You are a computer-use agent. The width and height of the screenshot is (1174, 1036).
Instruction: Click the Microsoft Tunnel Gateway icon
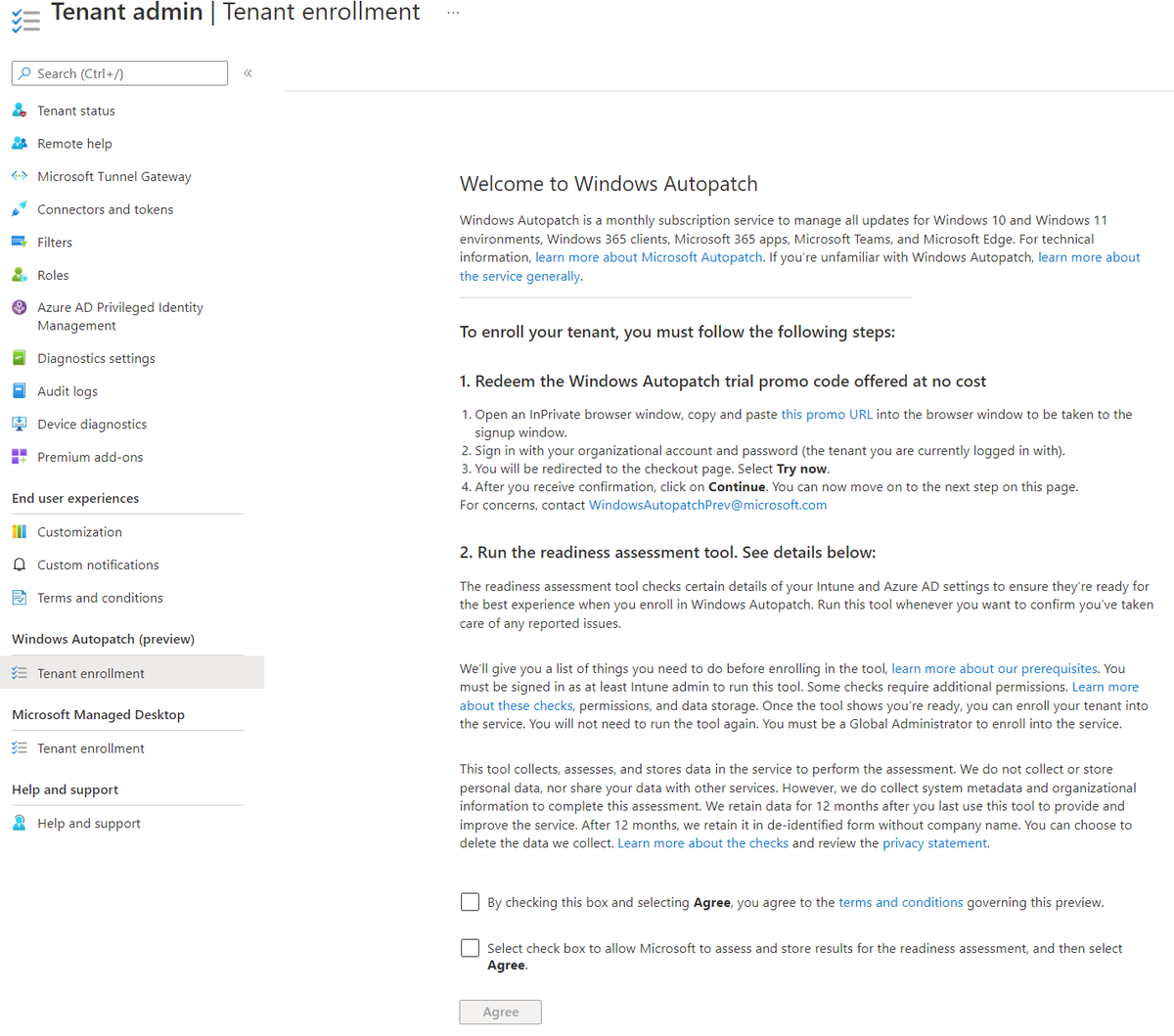[x=20, y=176]
